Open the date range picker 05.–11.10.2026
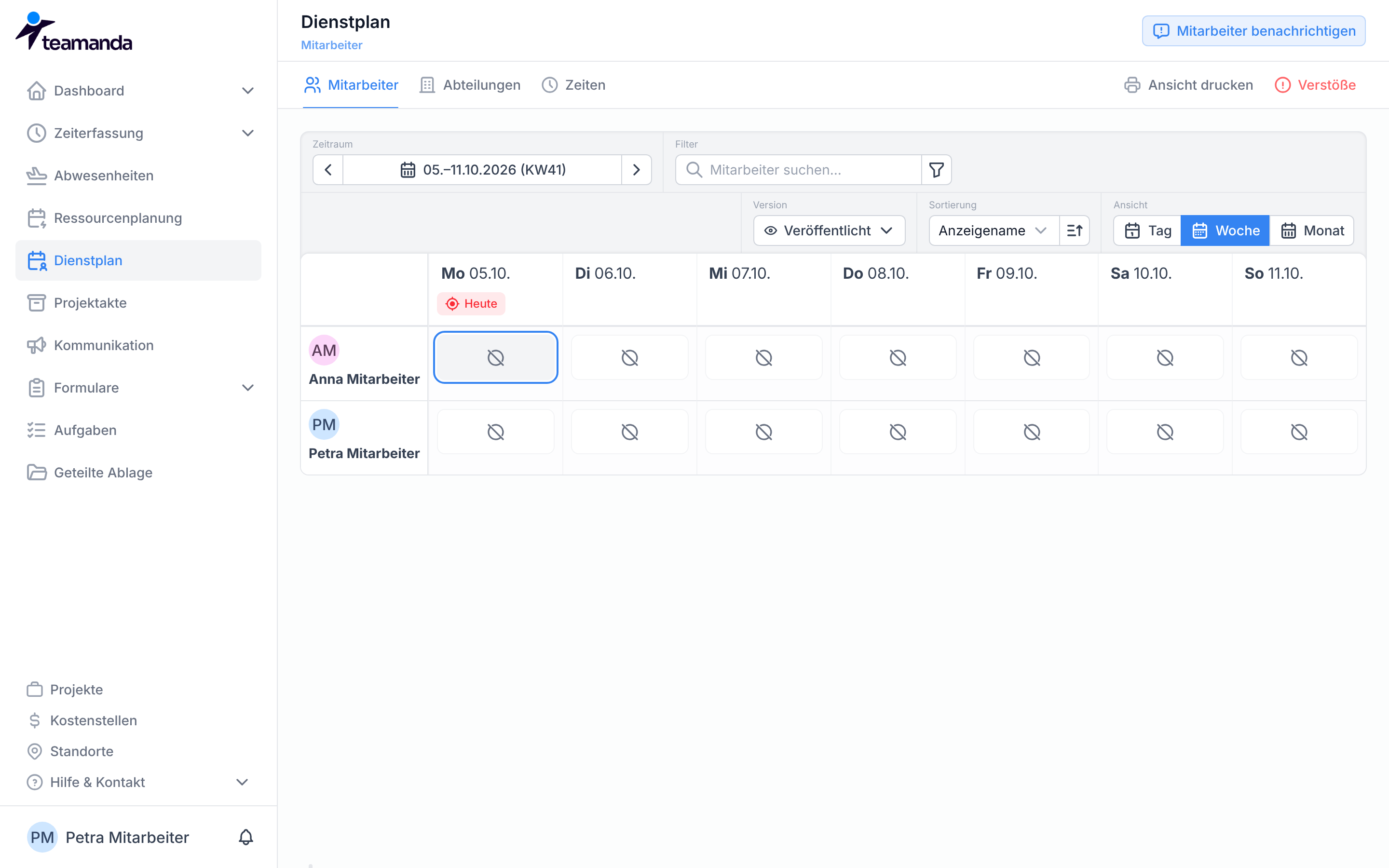This screenshot has height=868, width=1389. click(x=482, y=169)
